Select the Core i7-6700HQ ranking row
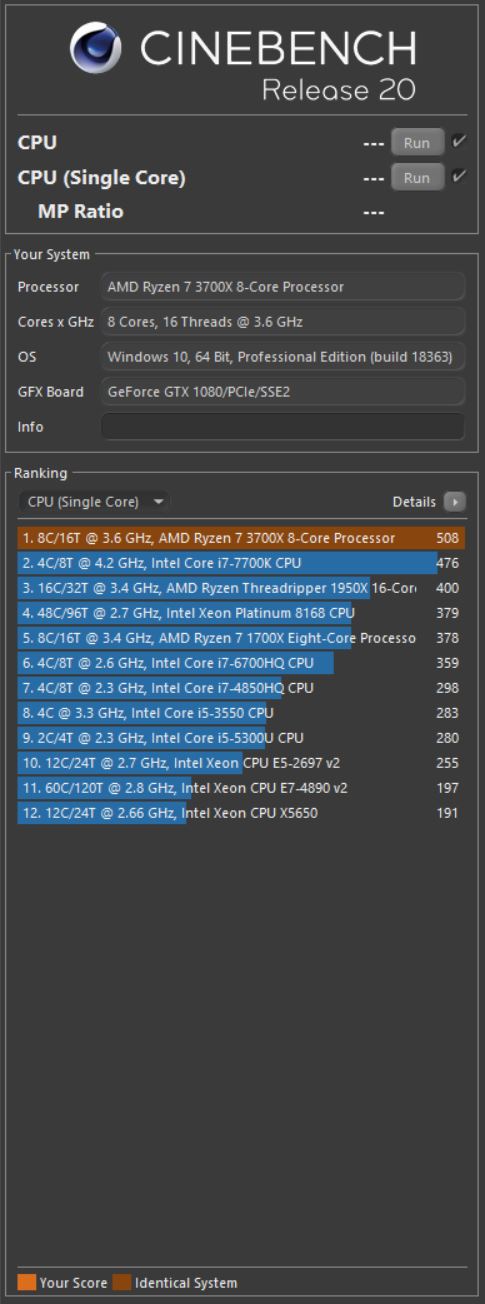This screenshot has height=1304, width=485. click(x=241, y=663)
